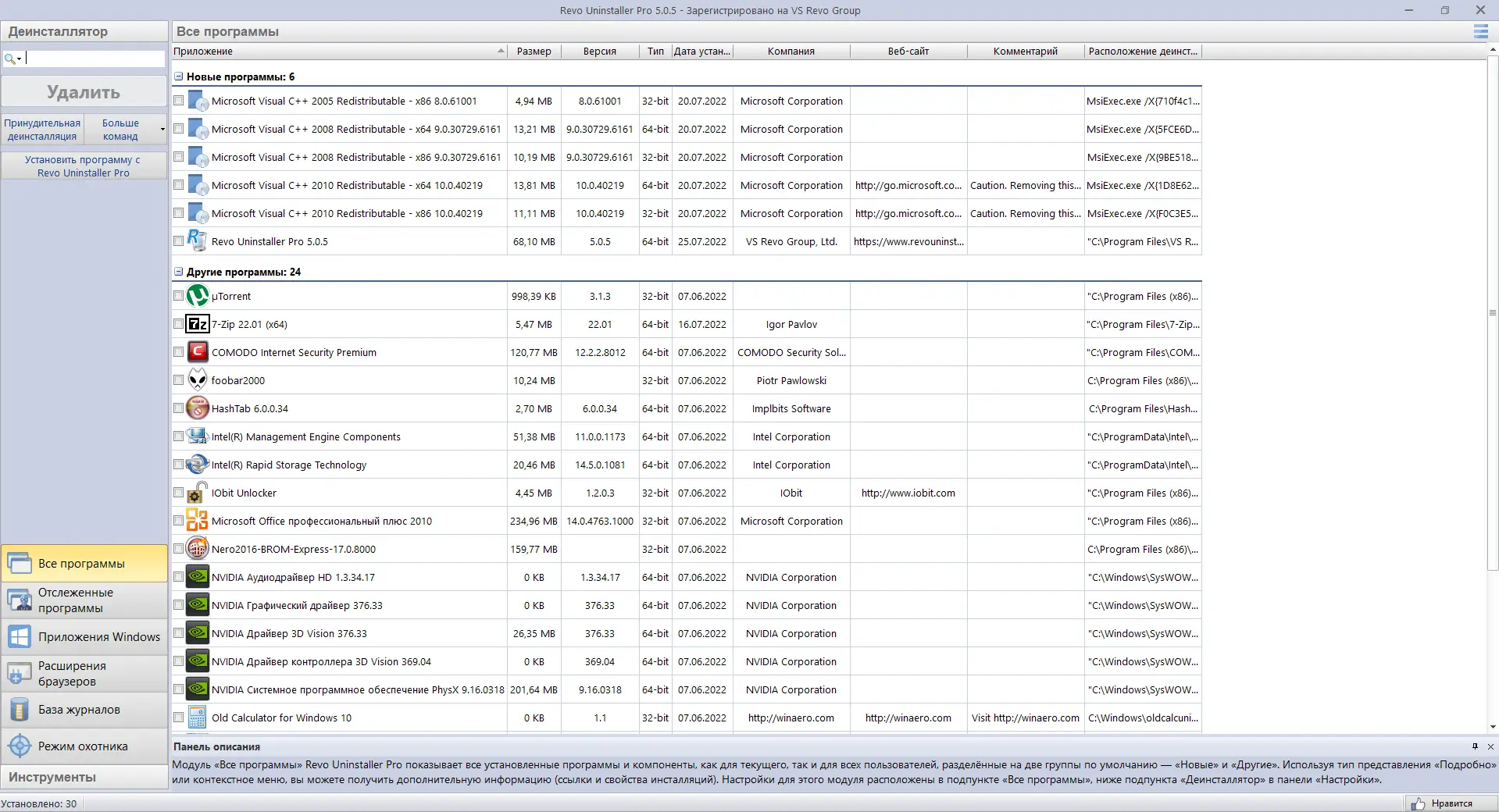Switch to Расширения браузеров module
Viewport: 1499px width, 812px height.
[x=84, y=673]
